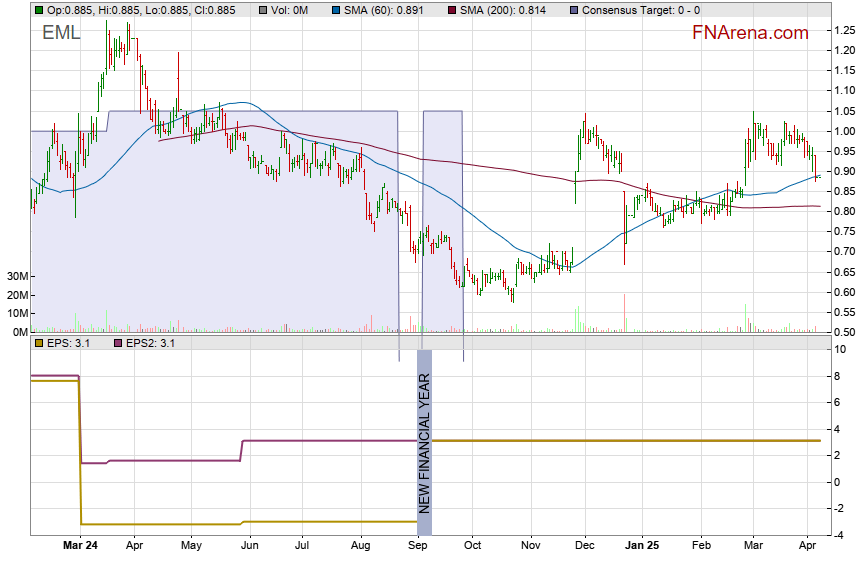Click the EML ticker symbol label

tap(61, 33)
